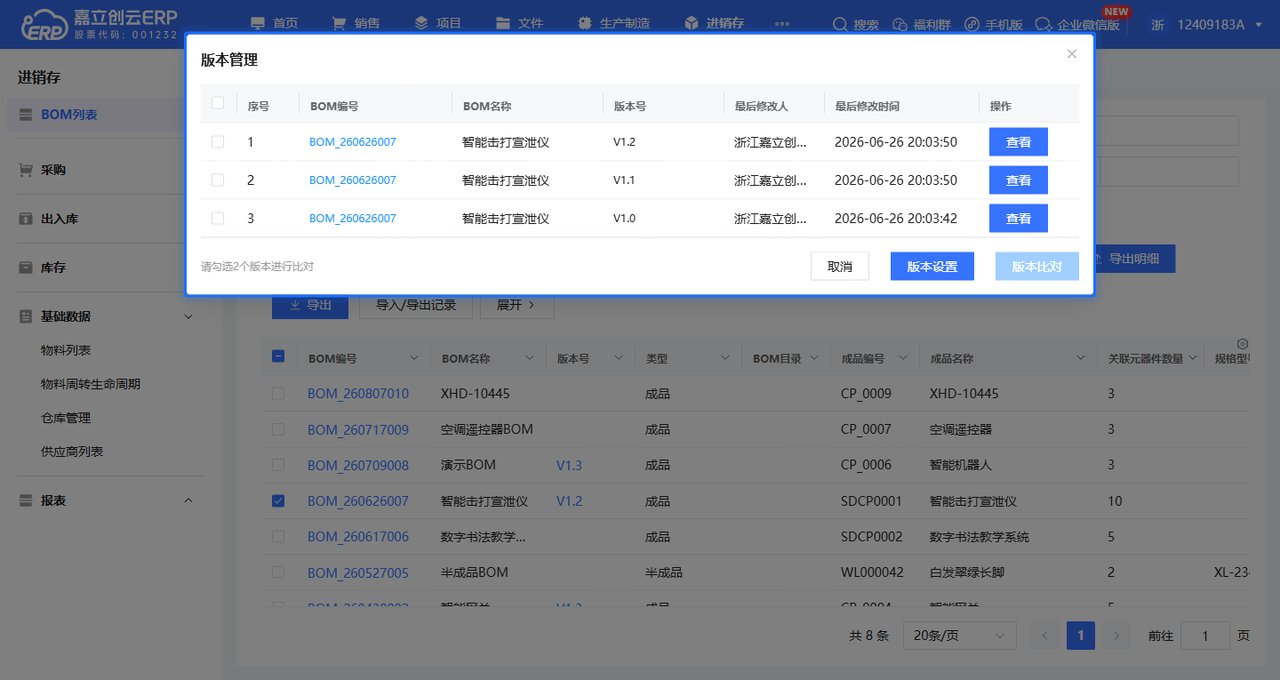The image size is (1280, 680).
Task: Click the 版本比对 button
Action: [x=1037, y=266]
